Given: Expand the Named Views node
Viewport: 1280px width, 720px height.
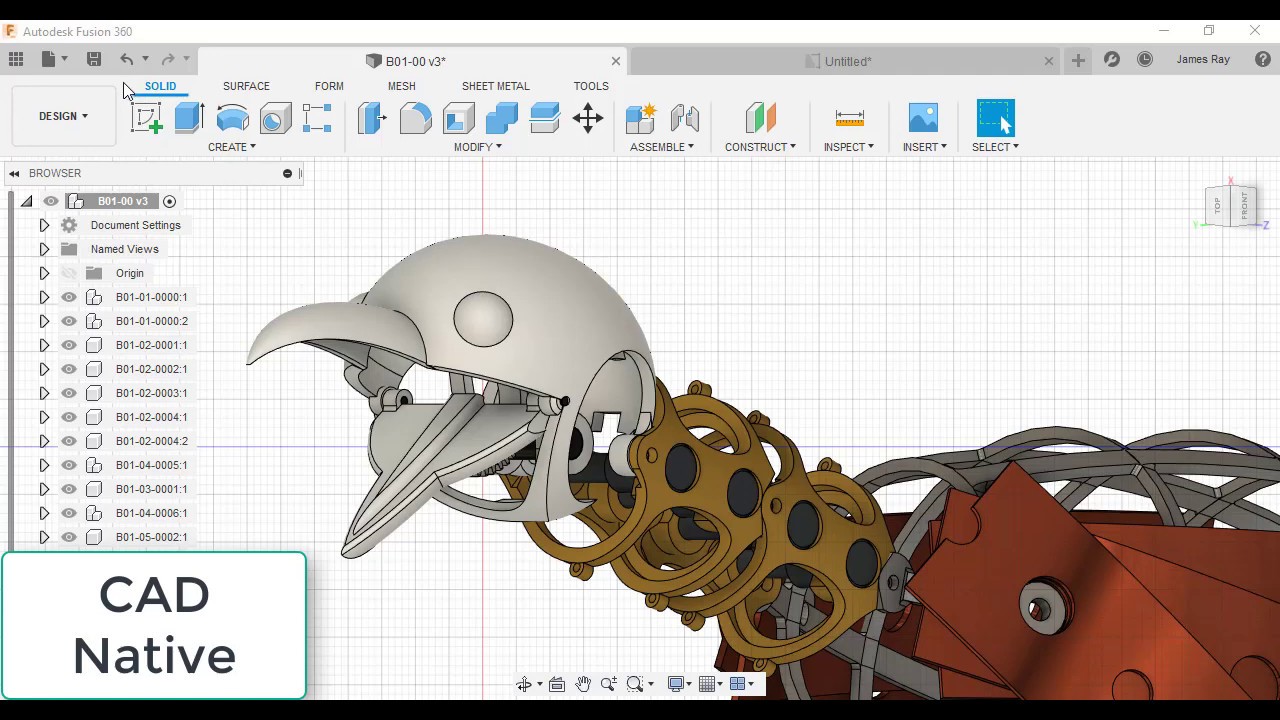Looking at the screenshot, I should pyautogui.click(x=44, y=249).
